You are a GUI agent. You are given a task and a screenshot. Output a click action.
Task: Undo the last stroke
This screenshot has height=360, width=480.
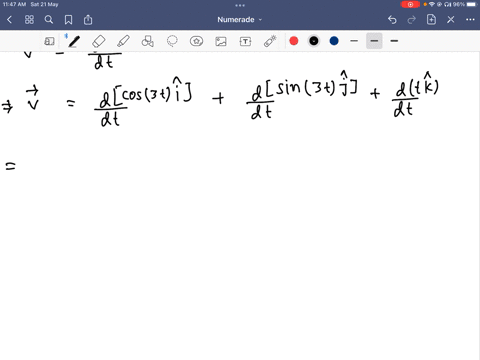392,20
